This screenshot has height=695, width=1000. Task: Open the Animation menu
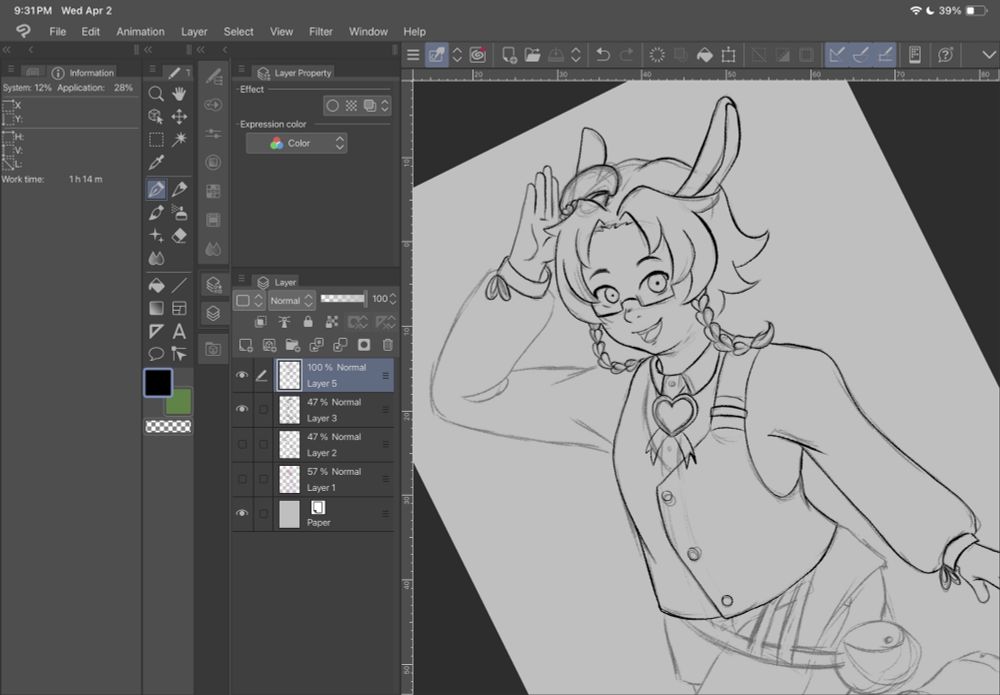pyautogui.click(x=140, y=31)
